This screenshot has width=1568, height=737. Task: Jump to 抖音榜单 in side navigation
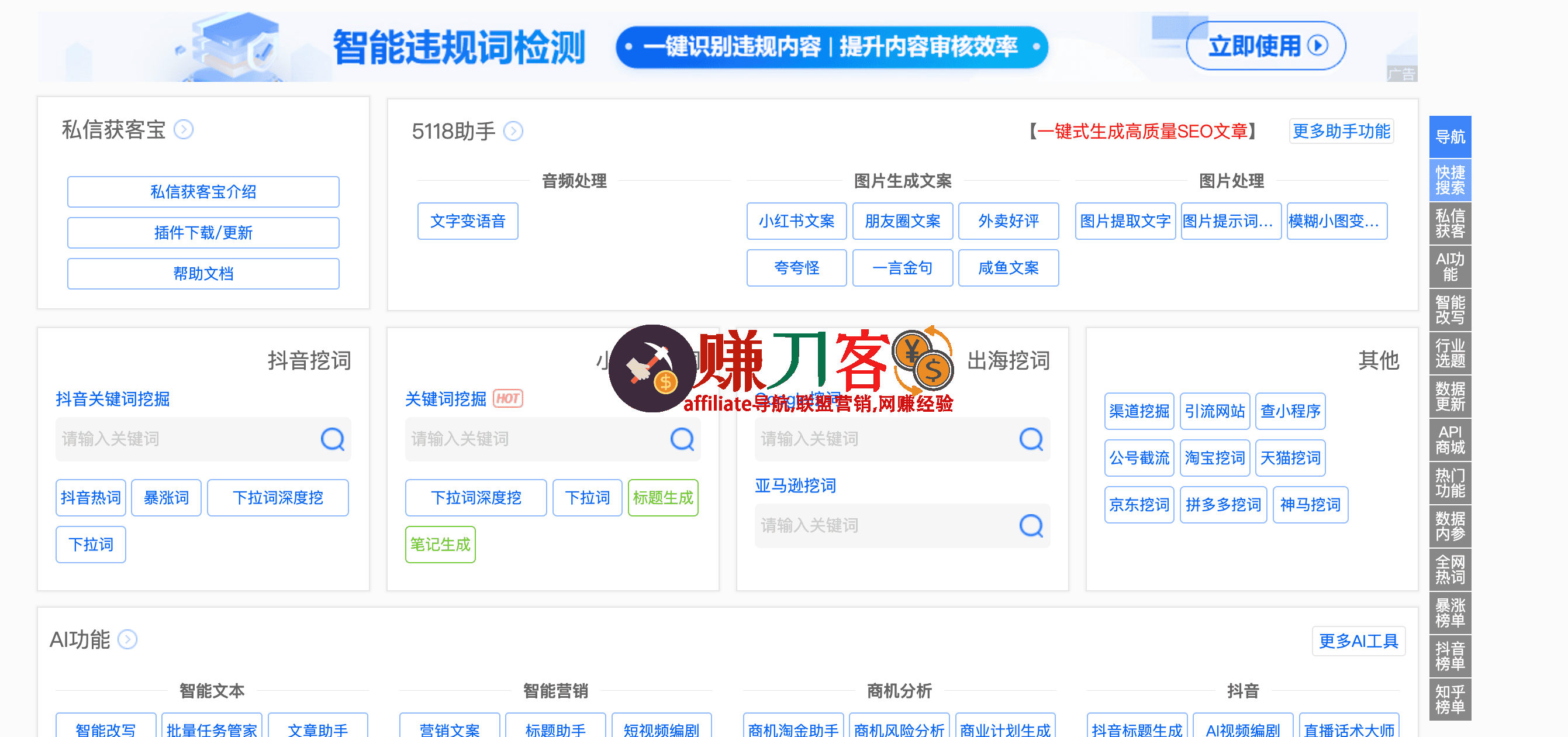pyautogui.click(x=1449, y=656)
